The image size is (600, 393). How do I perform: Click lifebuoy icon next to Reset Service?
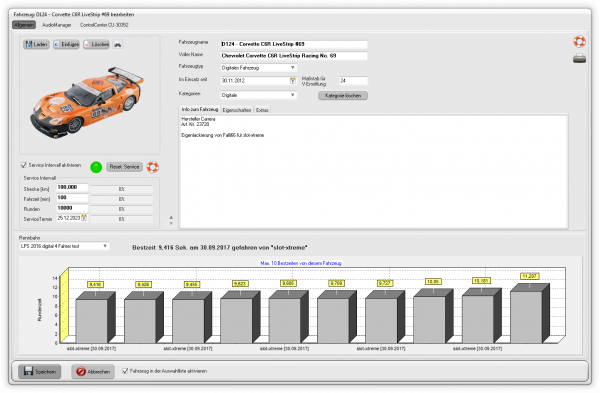pos(153,167)
